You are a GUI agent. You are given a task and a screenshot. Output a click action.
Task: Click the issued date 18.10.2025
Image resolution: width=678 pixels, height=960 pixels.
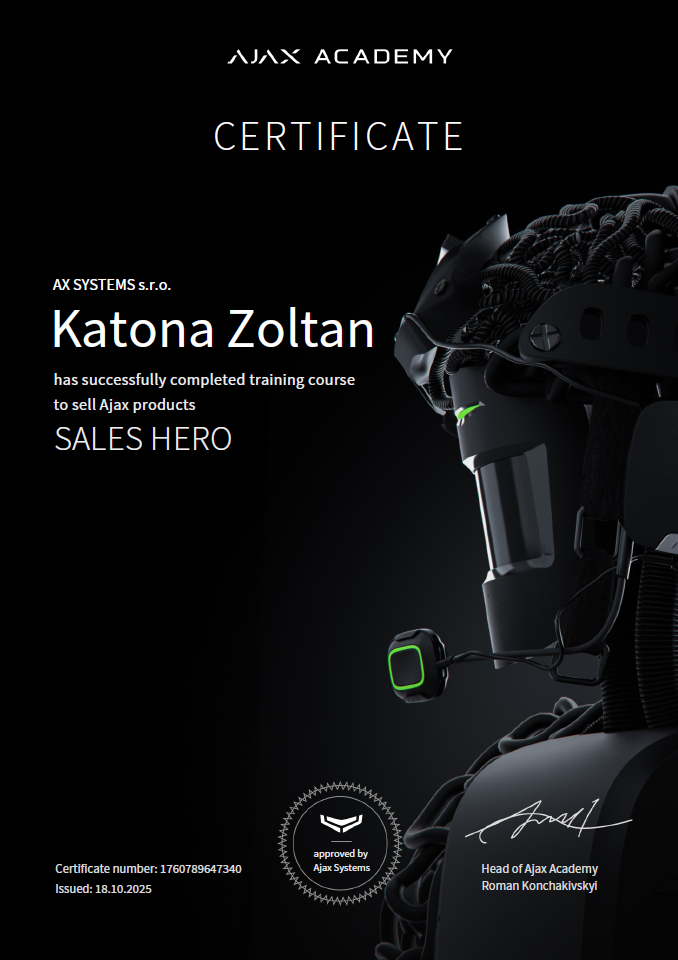pyautogui.click(x=123, y=889)
